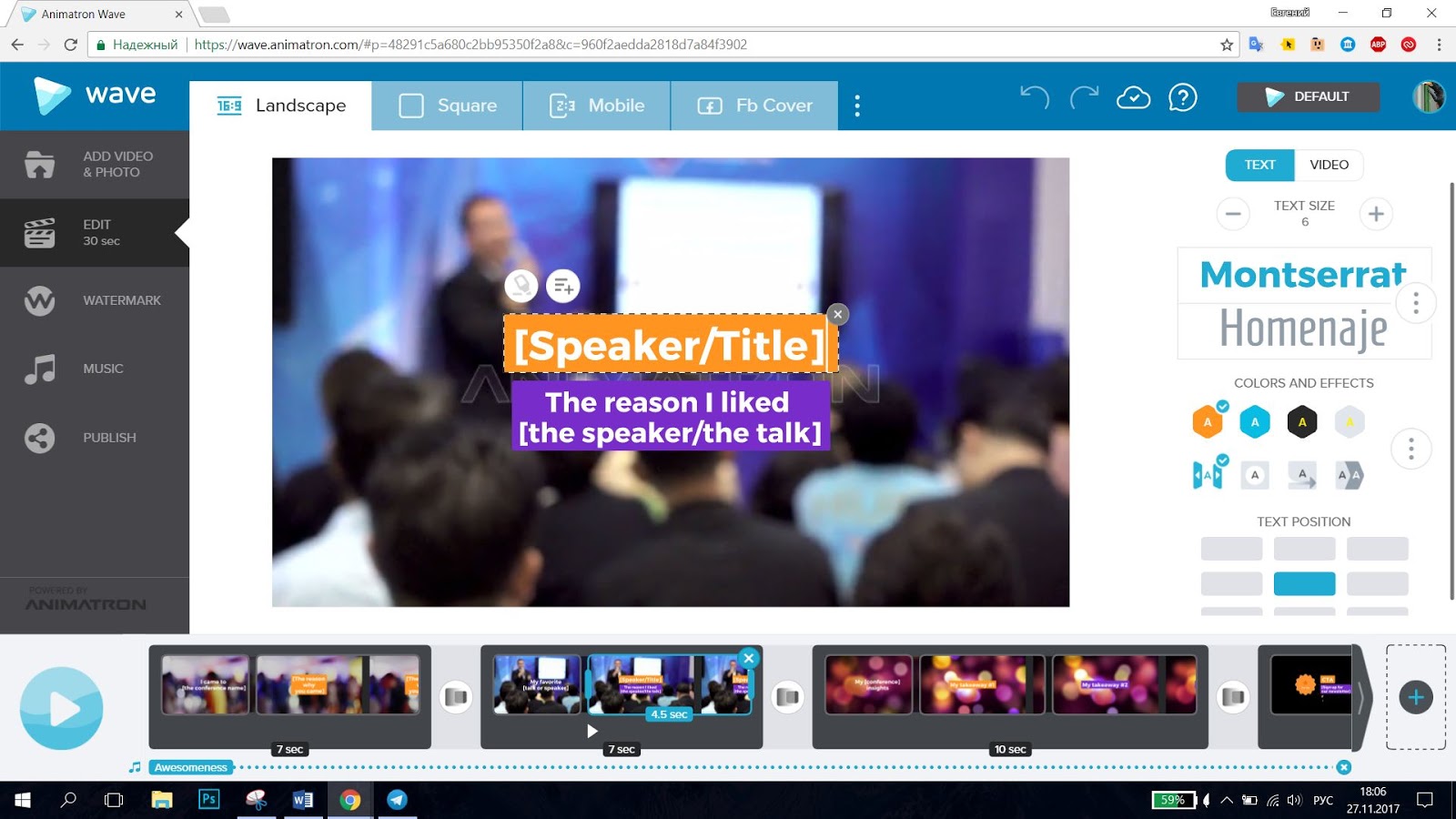The height and width of the screenshot is (819, 1456).
Task: Open more fonts options menu
Action: click(x=1416, y=303)
